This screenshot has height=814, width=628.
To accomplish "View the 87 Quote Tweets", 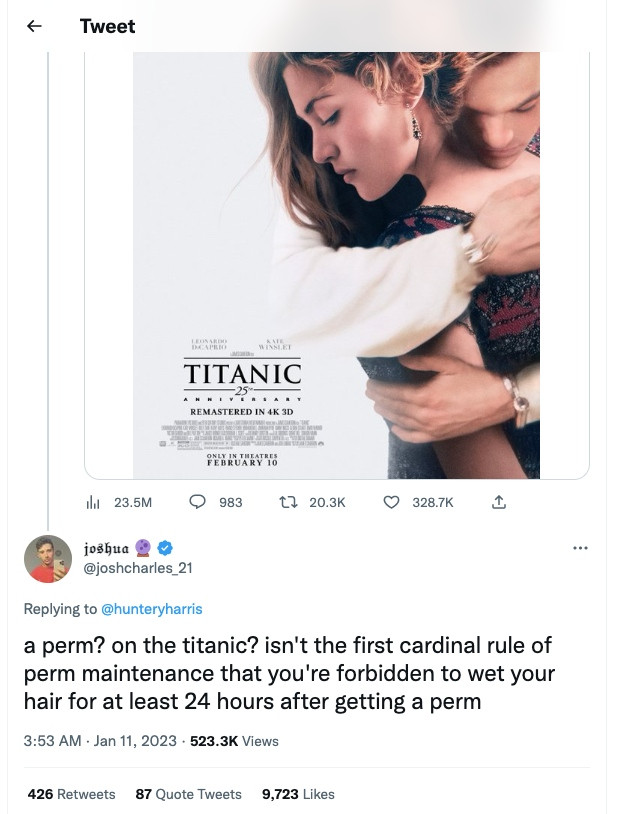I will (188, 794).
